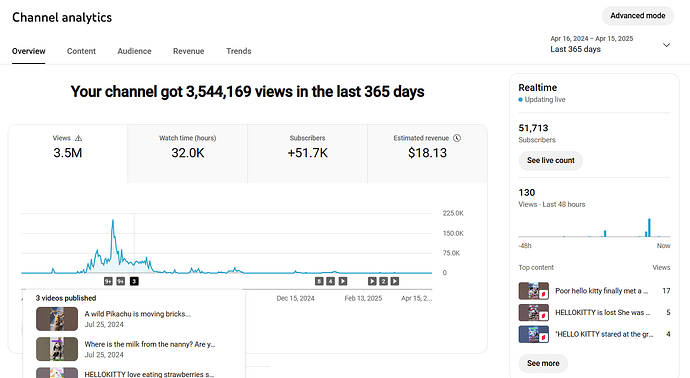Click the warning icon next to Views

pyautogui.click(x=78, y=138)
